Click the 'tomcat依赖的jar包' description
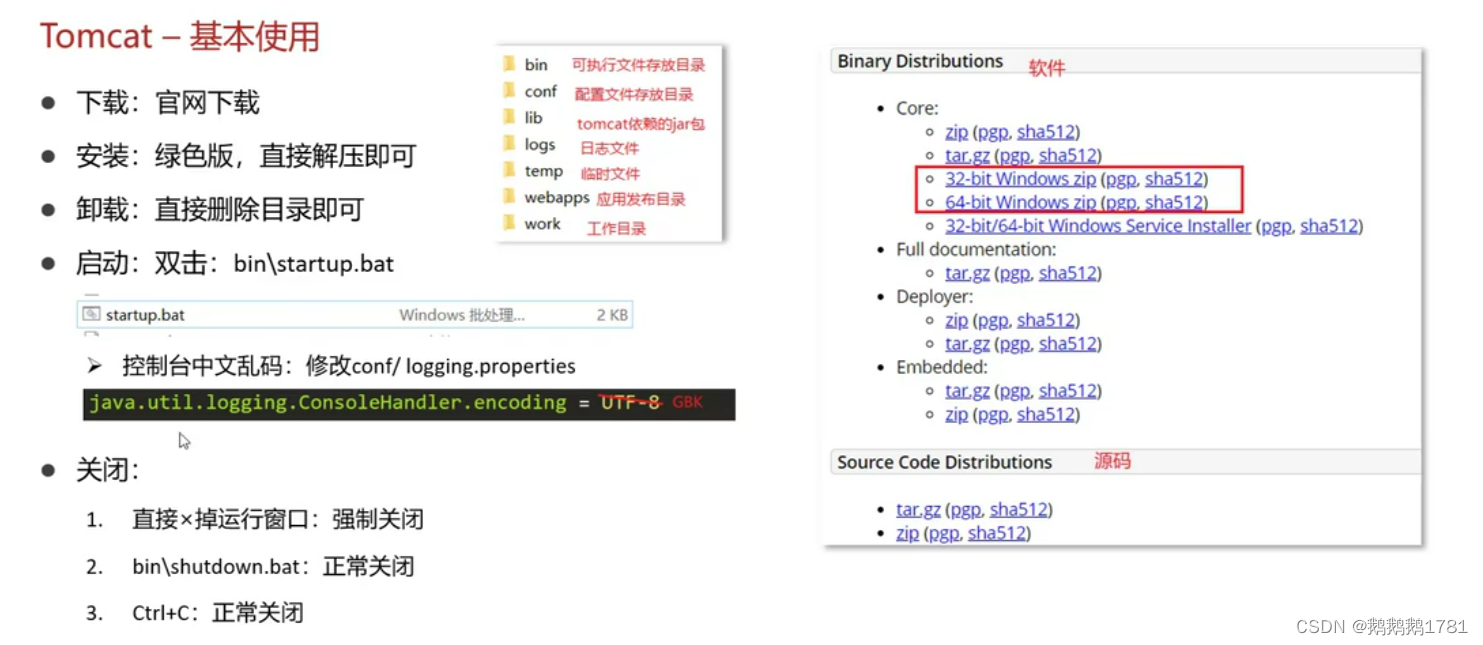Viewport: 1483px width, 645px height. (x=641, y=124)
